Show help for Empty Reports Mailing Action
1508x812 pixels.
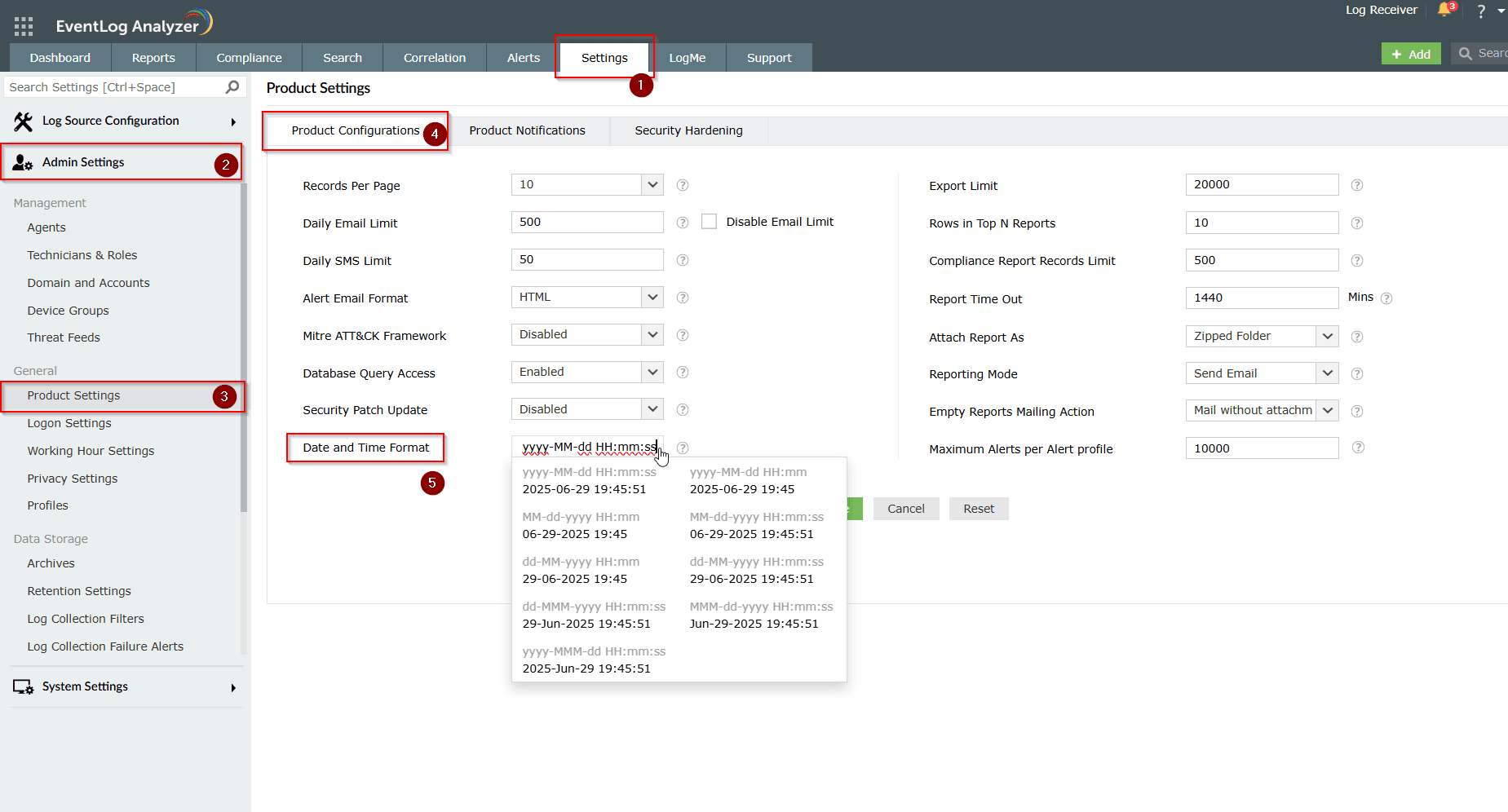[x=1357, y=411]
